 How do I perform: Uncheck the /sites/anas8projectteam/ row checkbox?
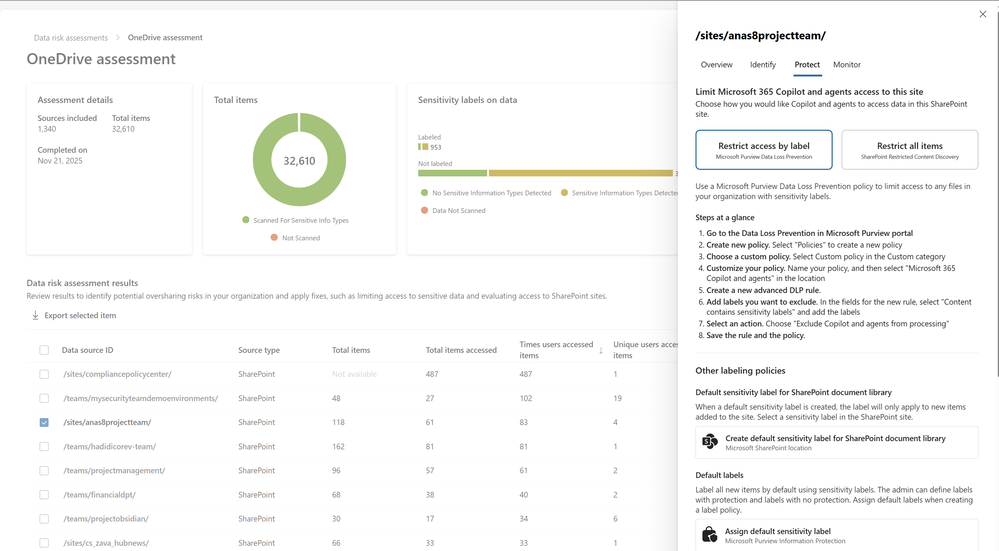click(x=44, y=422)
